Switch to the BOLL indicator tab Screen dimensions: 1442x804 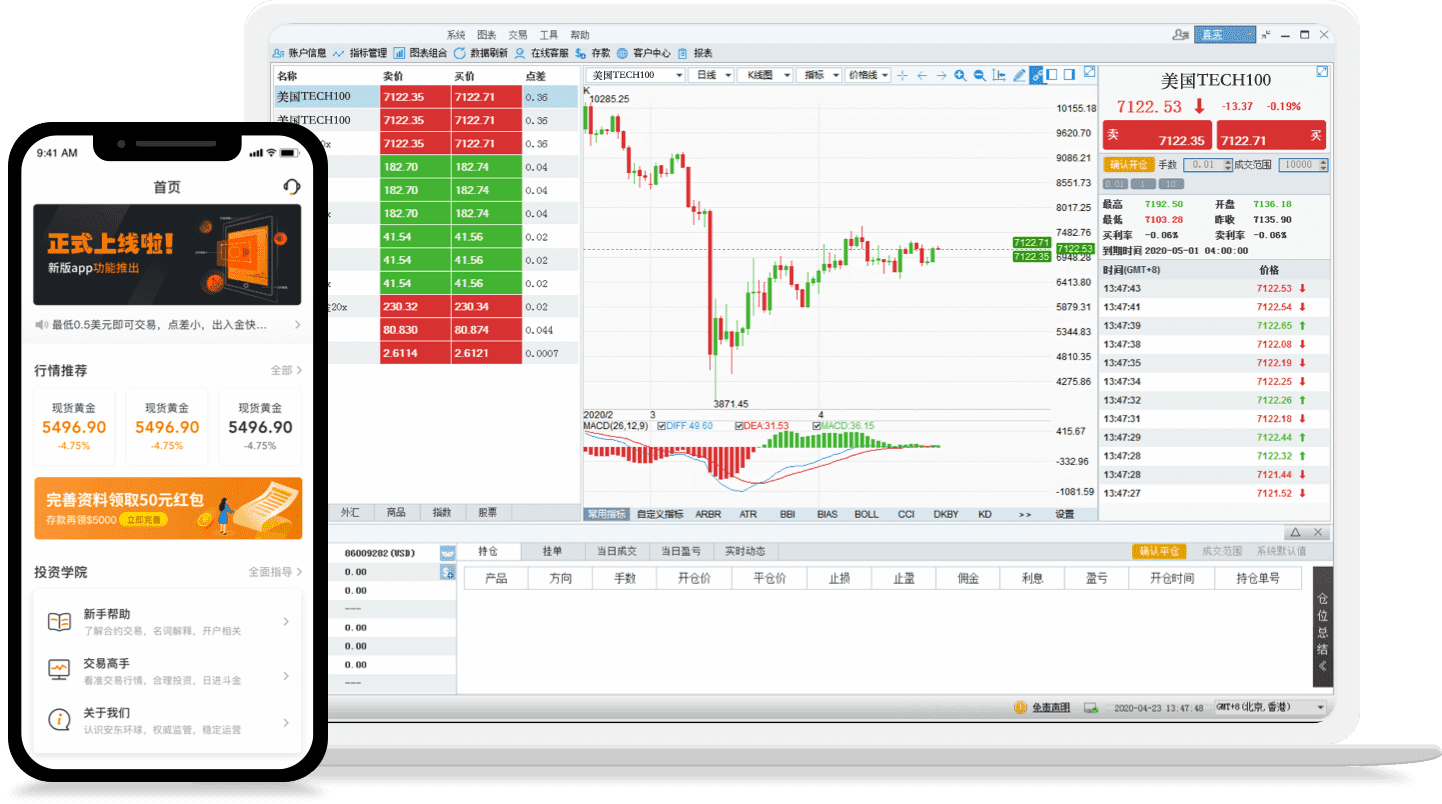[866, 514]
